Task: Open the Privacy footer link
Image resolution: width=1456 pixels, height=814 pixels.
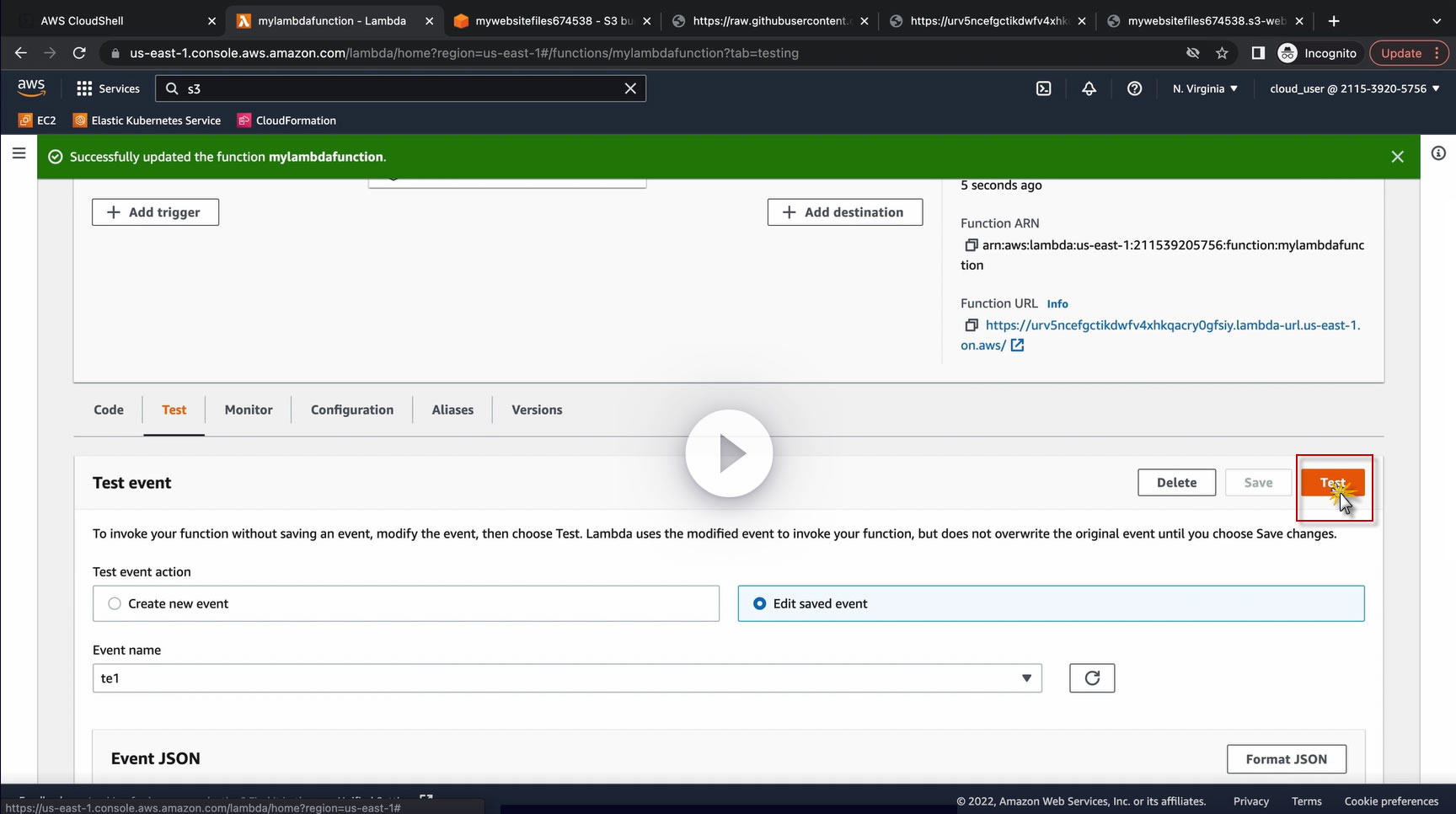Action: coord(1250,801)
